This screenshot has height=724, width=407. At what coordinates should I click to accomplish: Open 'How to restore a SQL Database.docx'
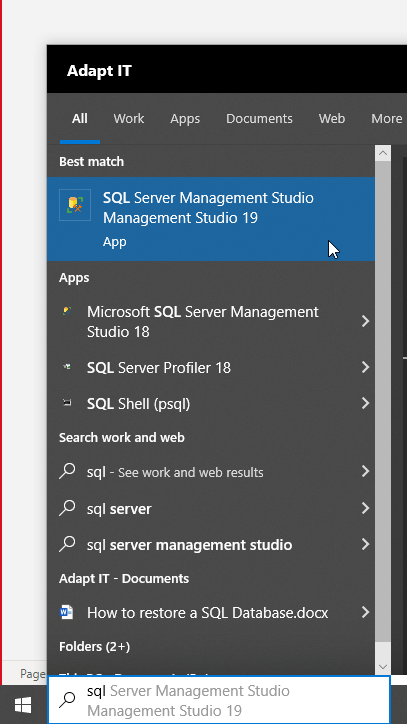[211, 613]
